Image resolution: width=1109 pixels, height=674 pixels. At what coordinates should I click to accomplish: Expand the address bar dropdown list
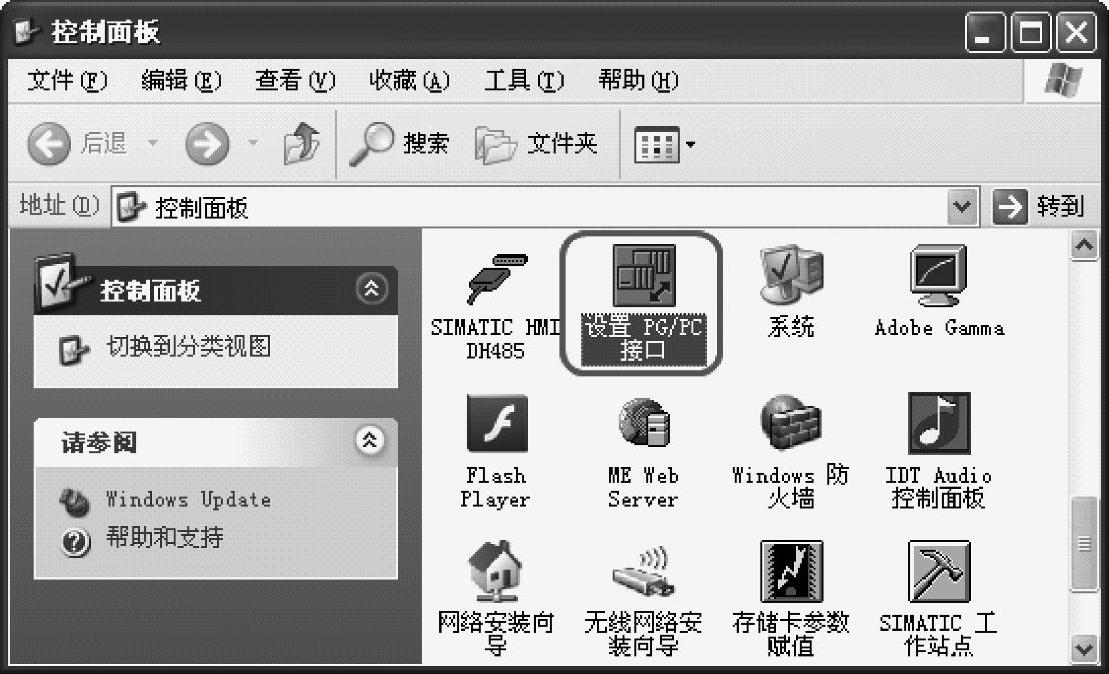click(962, 207)
